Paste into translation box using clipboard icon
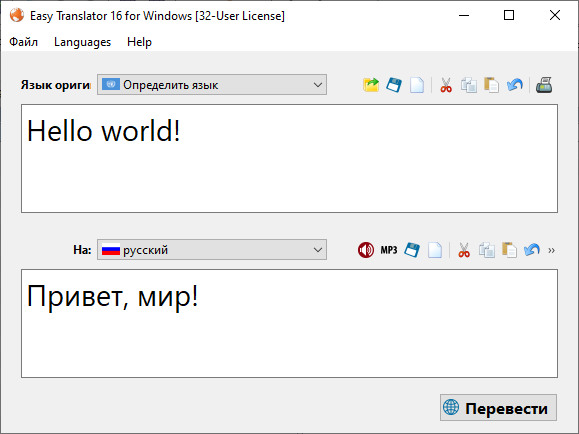This screenshot has width=579, height=434. [x=509, y=250]
